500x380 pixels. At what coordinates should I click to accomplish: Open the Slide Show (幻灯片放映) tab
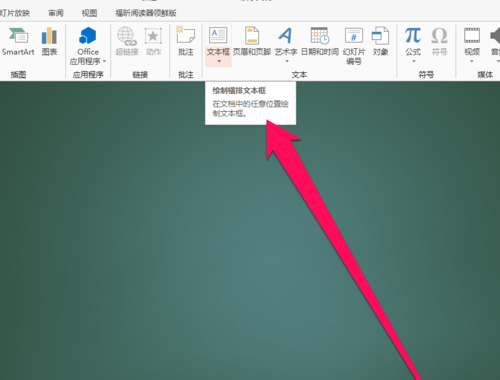[15, 13]
